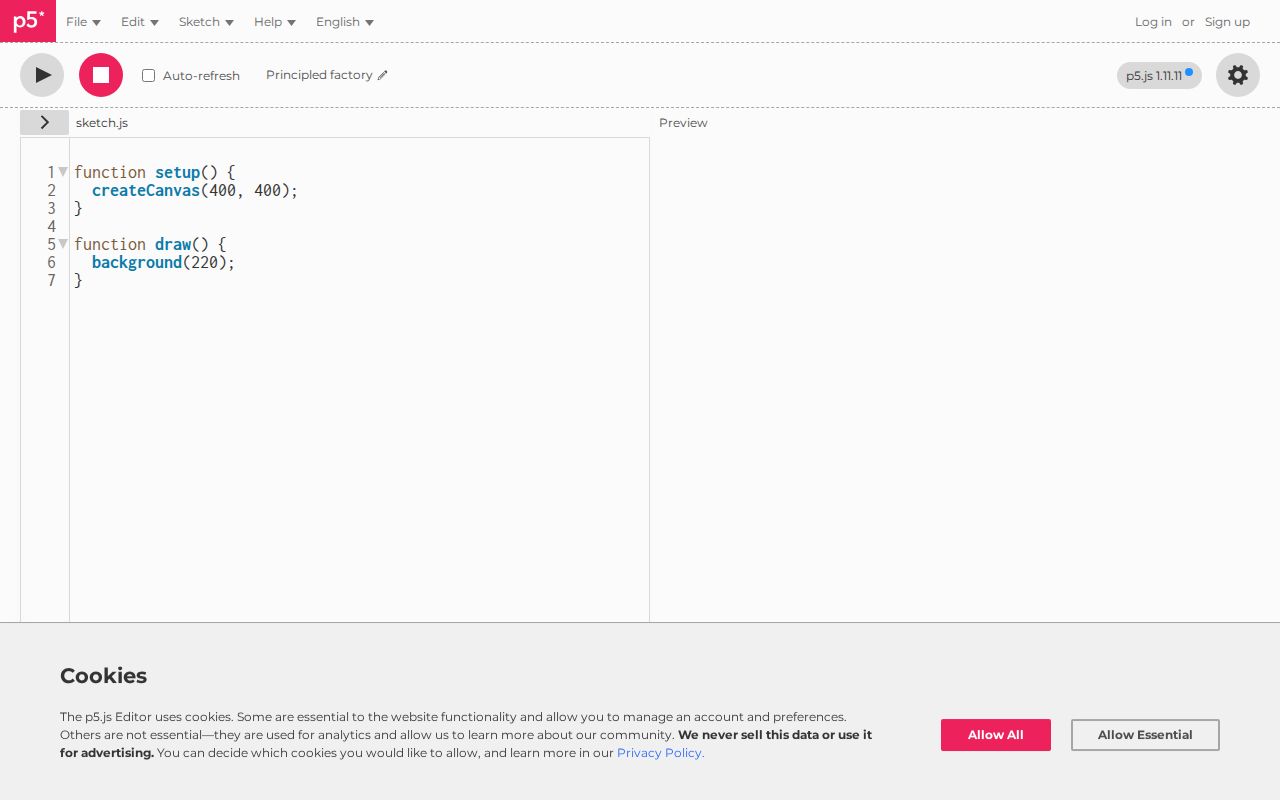Viewport: 1280px width, 800px height.
Task: Rename the sketch using the pencil icon
Action: (383, 75)
